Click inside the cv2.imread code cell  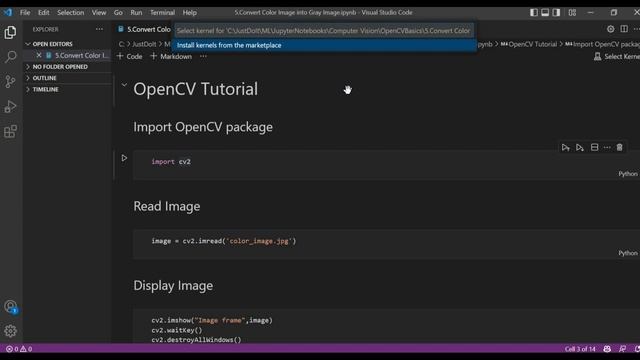(x=386, y=244)
